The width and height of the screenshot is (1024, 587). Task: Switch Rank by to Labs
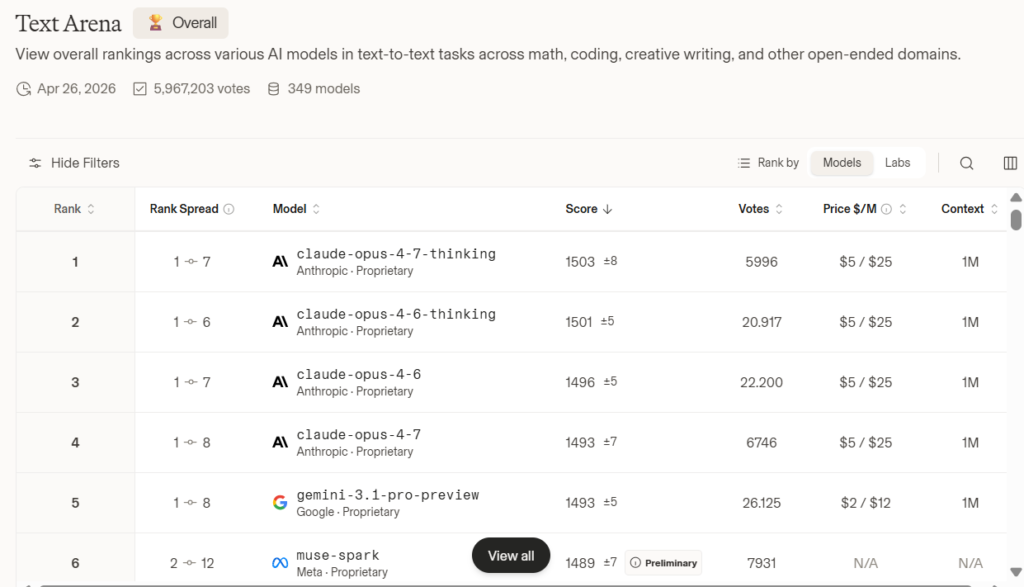[897, 163]
